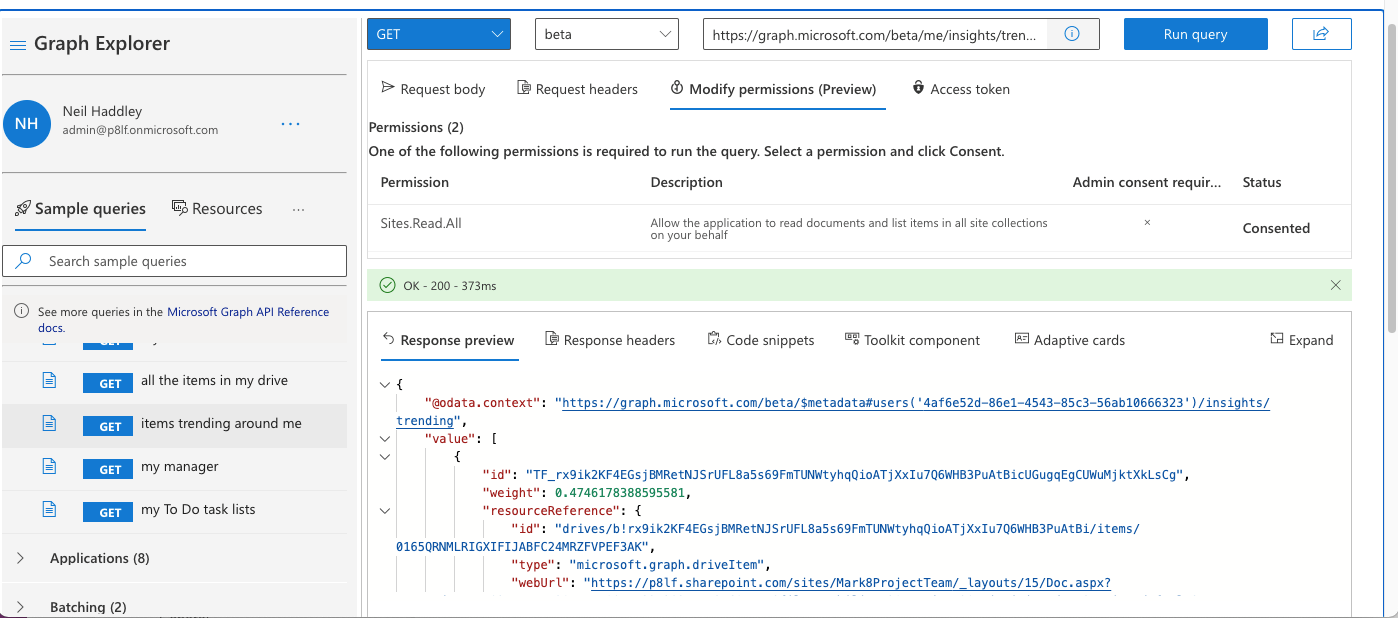Open the ellipsis next to Resources tab
The width and height of the screenshot is (1398, 618).
[x=298, y=209]
